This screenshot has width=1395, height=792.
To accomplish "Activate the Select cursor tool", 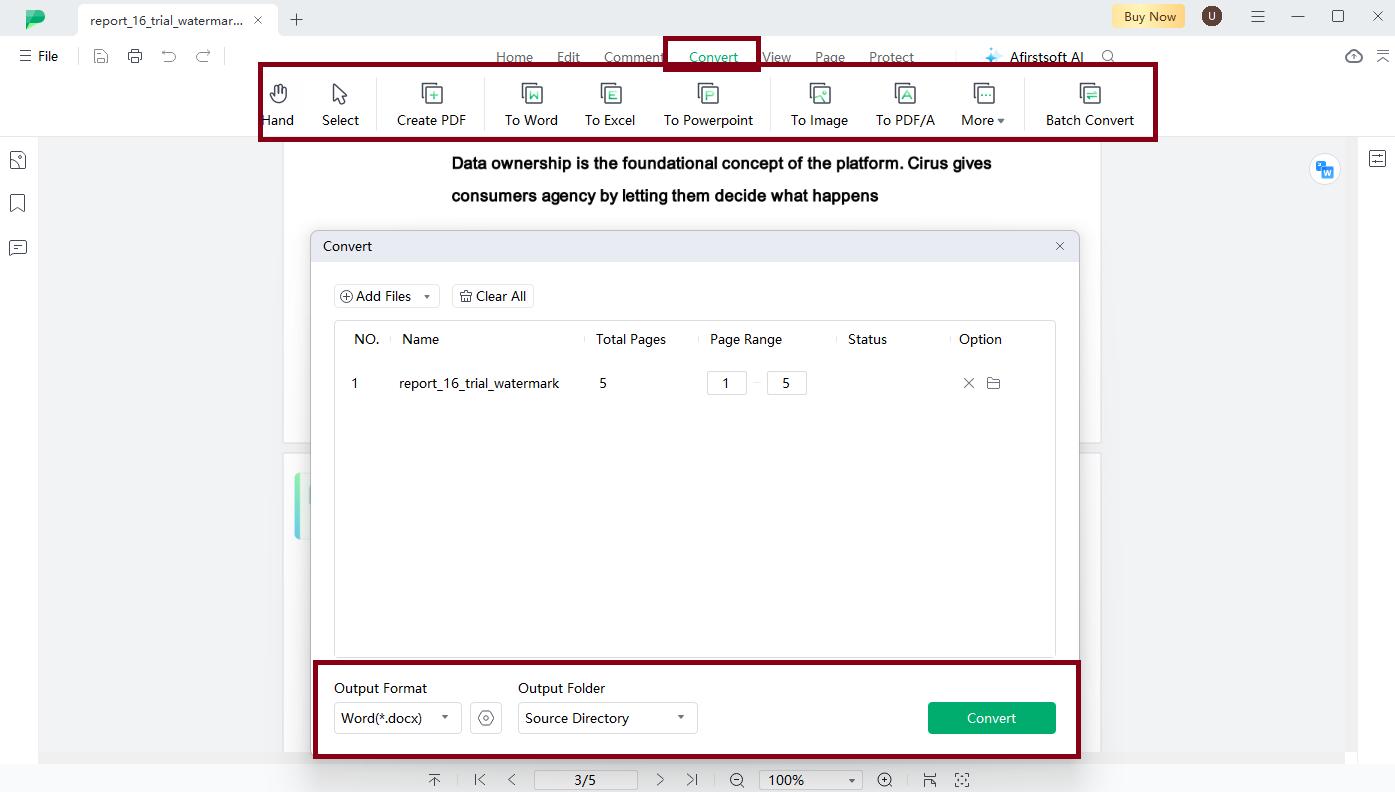I will pyautogui.click(x=340, y=104).
